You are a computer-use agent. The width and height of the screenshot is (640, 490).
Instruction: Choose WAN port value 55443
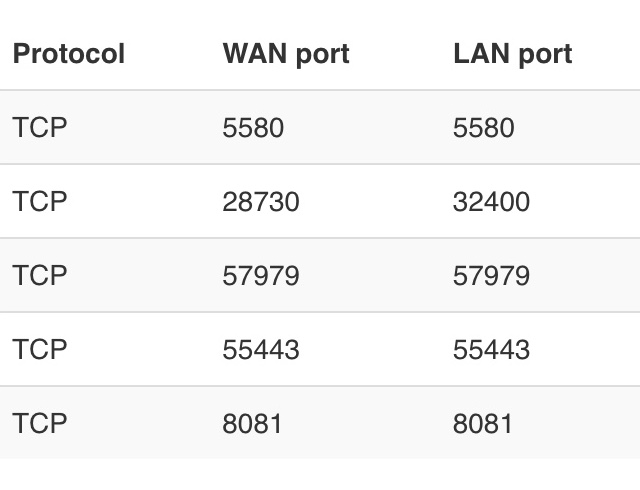click(260, 350)
